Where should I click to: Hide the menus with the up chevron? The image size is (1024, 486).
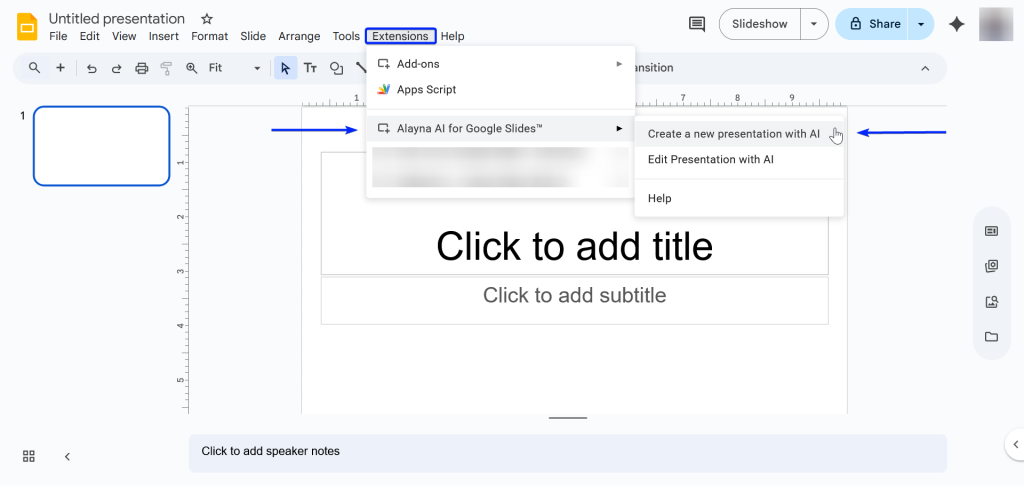925,68
